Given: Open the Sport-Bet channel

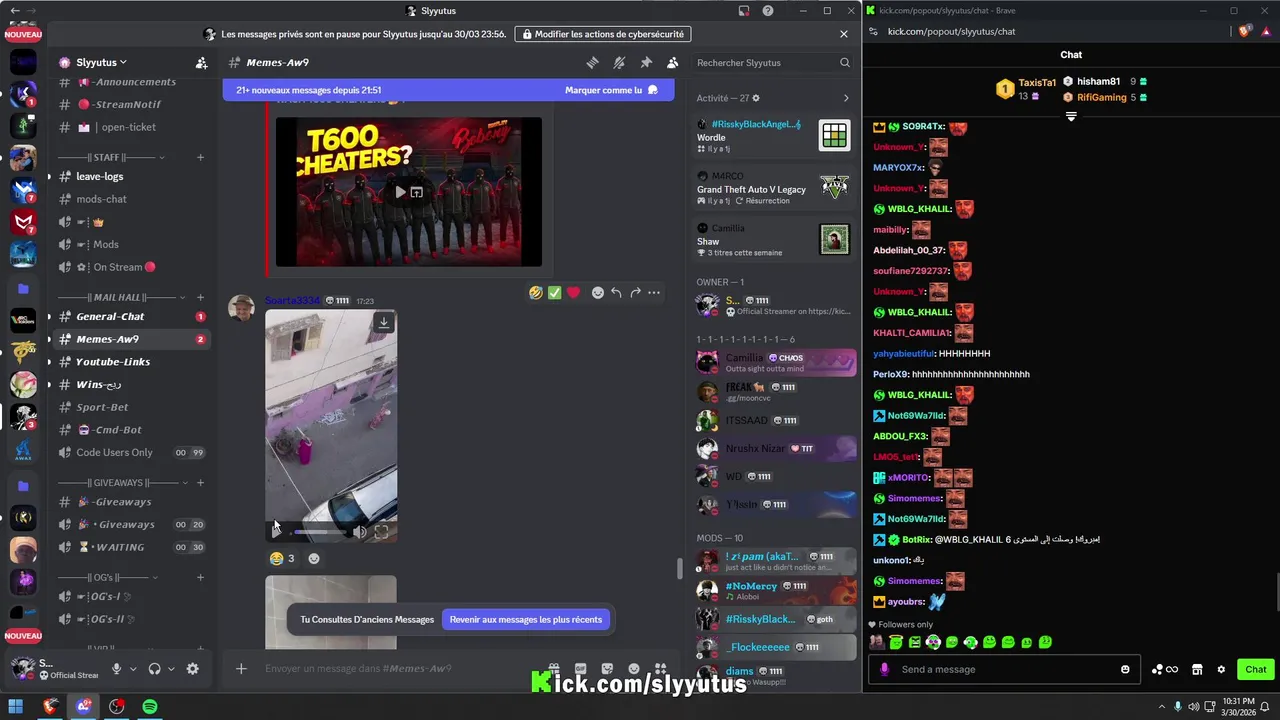Looking at the screenshot, I should point(132,407).
